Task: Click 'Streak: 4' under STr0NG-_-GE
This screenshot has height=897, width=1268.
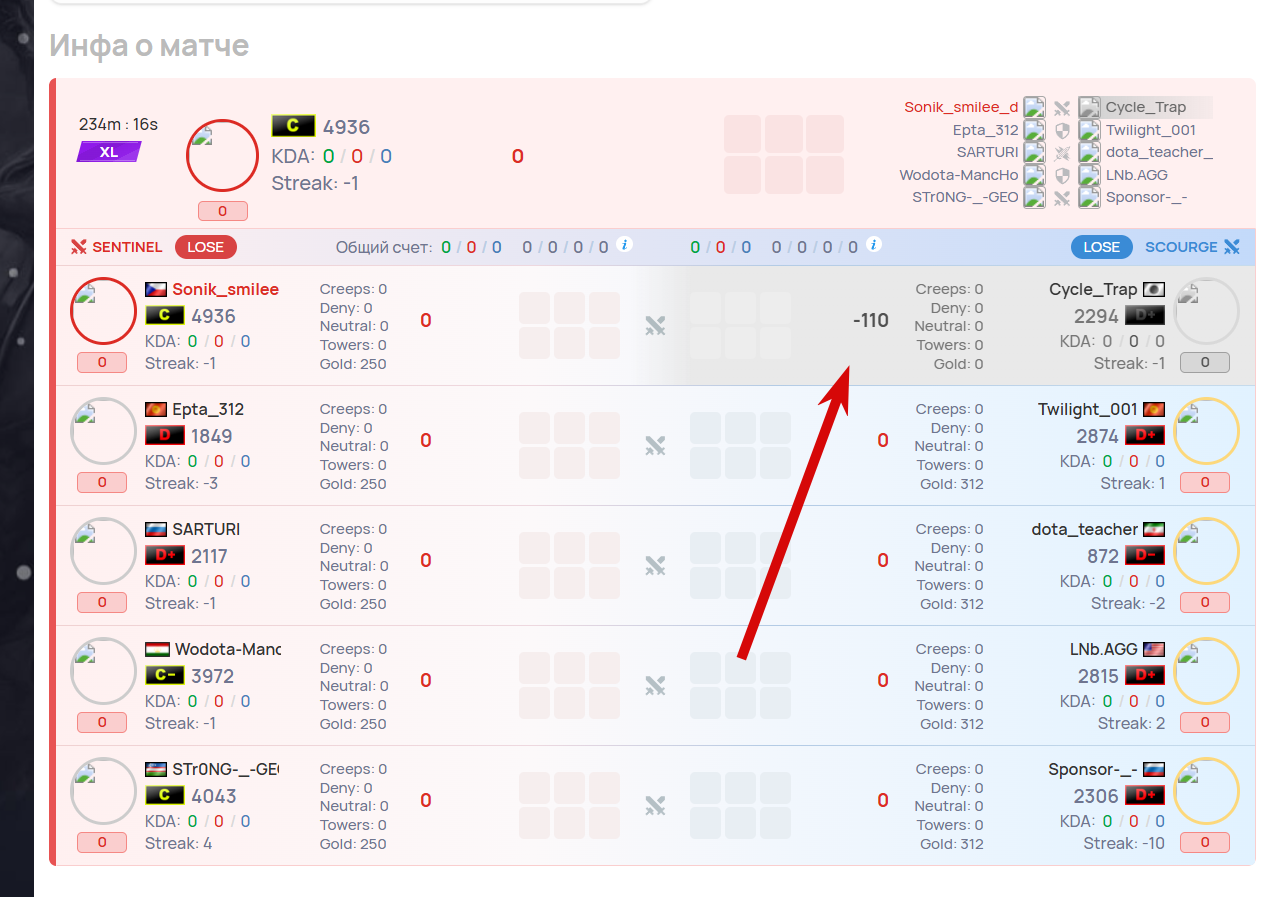Action: [178, 843]
